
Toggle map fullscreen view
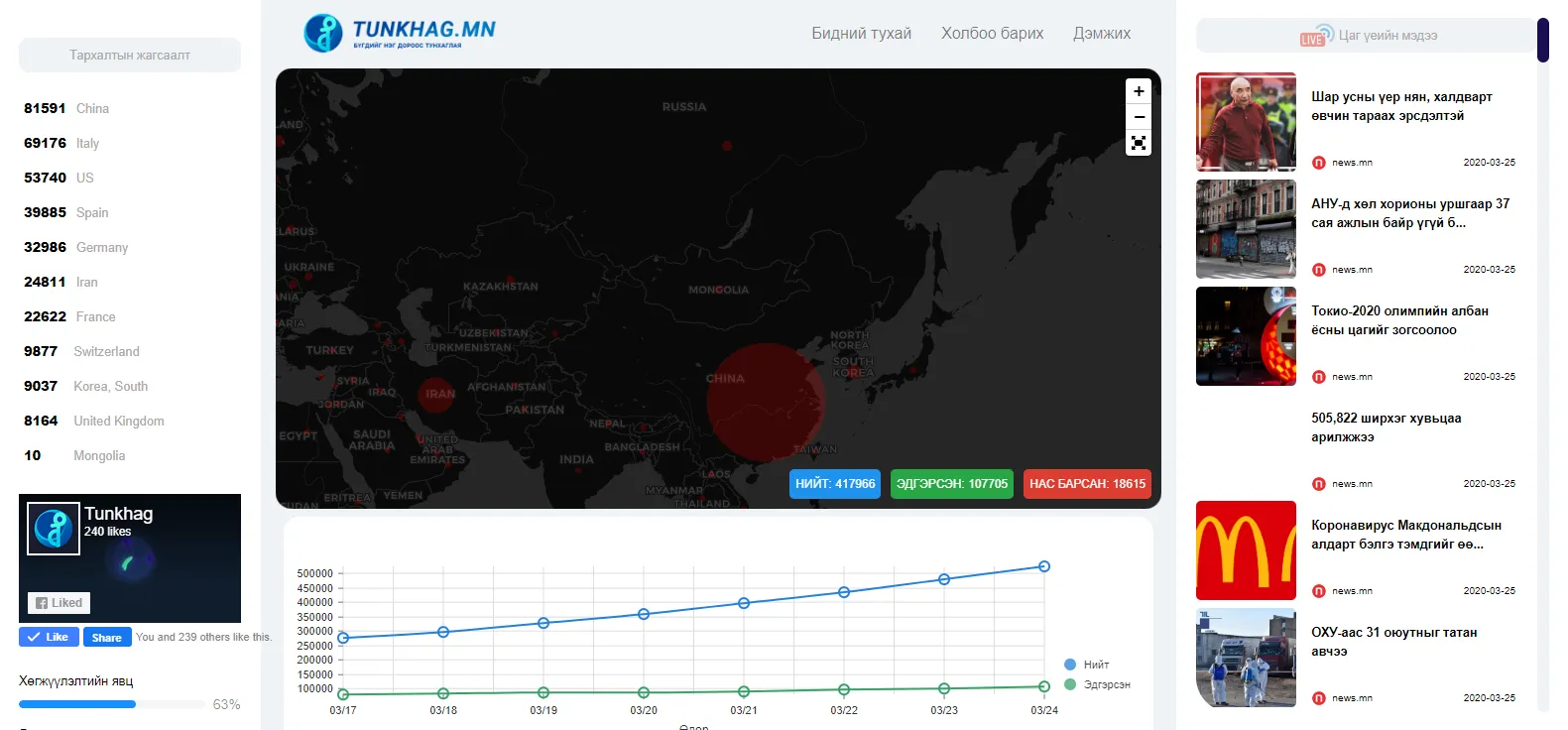(1139, 143)
